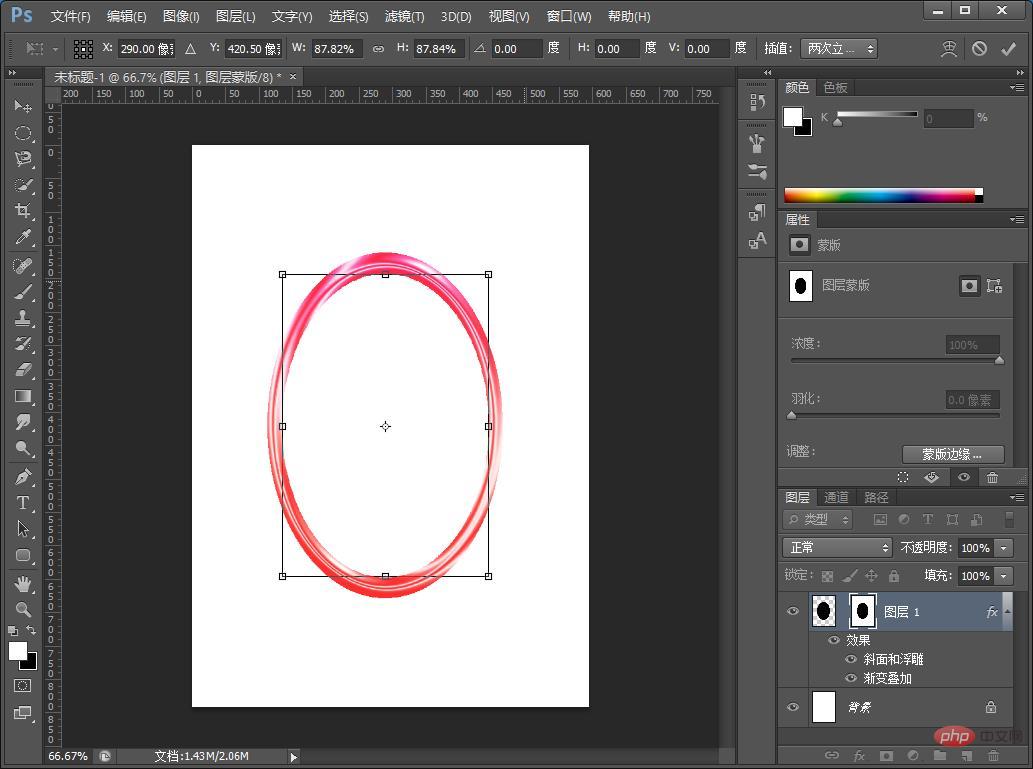Open the 图像(I) menu
This screenshot has width=1033, height=769.
[181, 16]
